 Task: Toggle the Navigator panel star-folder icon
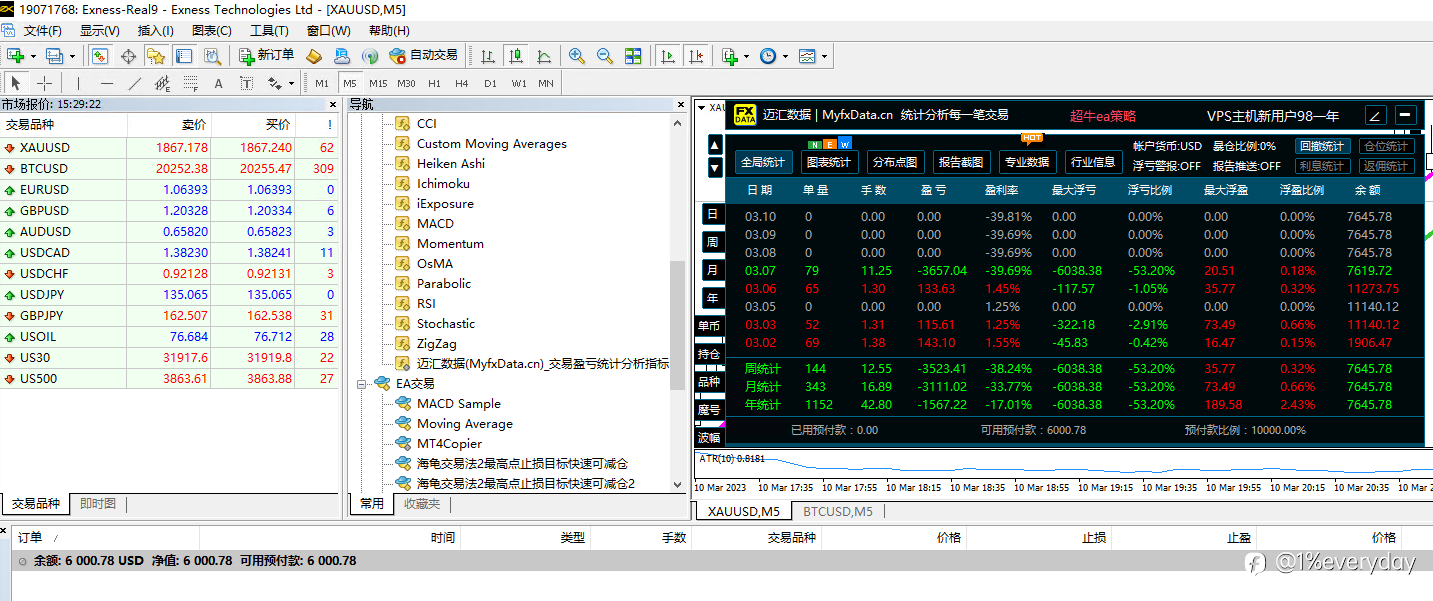pyautogui.click(x=155, y=56)
